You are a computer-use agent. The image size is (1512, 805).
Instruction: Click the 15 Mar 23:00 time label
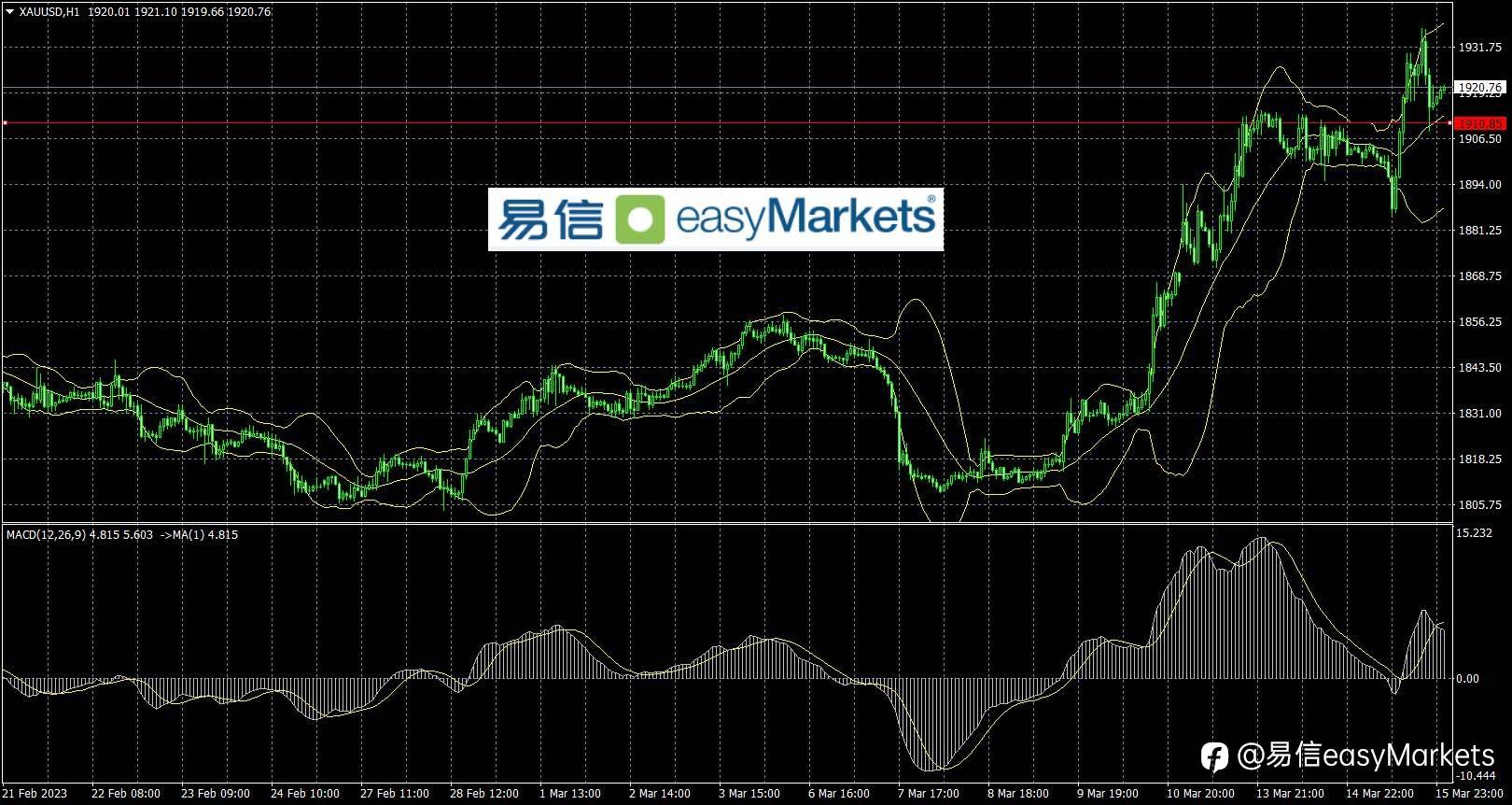pyautogui.click(x=1470, y=794)
